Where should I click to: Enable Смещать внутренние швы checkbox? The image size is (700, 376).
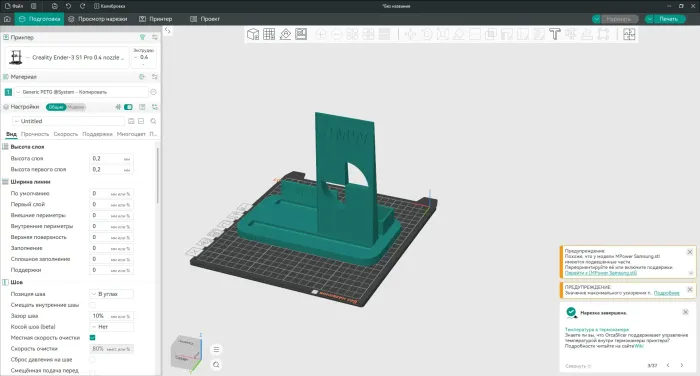(x=92, y=305)
